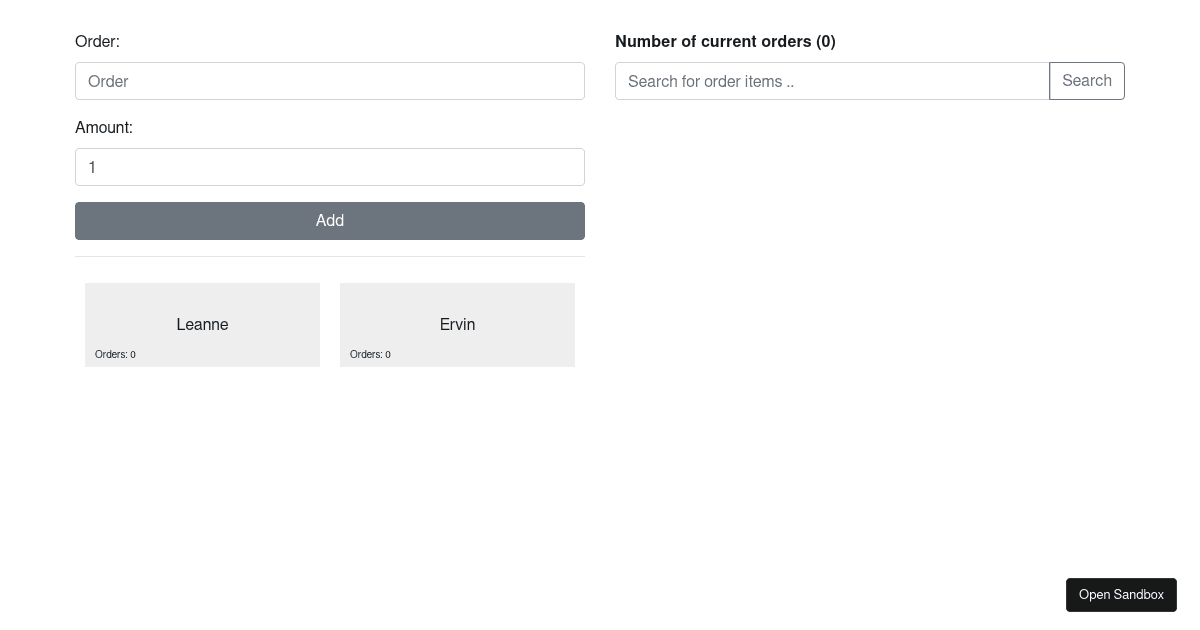Screen dimensions: 1200x630
Task: Focus the Amount number field
Action: tap(329, 167)
